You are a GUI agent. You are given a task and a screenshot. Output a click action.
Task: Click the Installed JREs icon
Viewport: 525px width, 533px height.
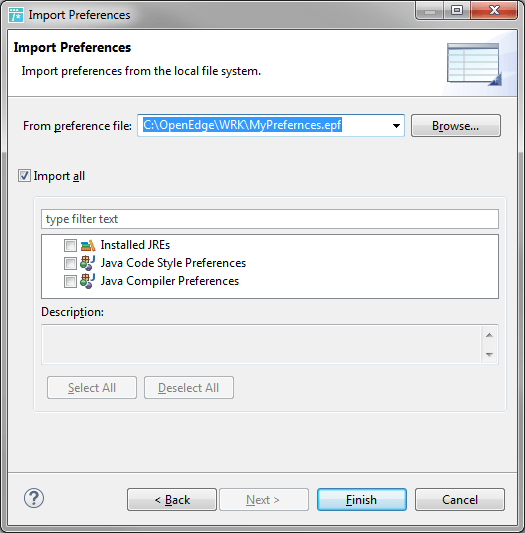tap(88, 245)
